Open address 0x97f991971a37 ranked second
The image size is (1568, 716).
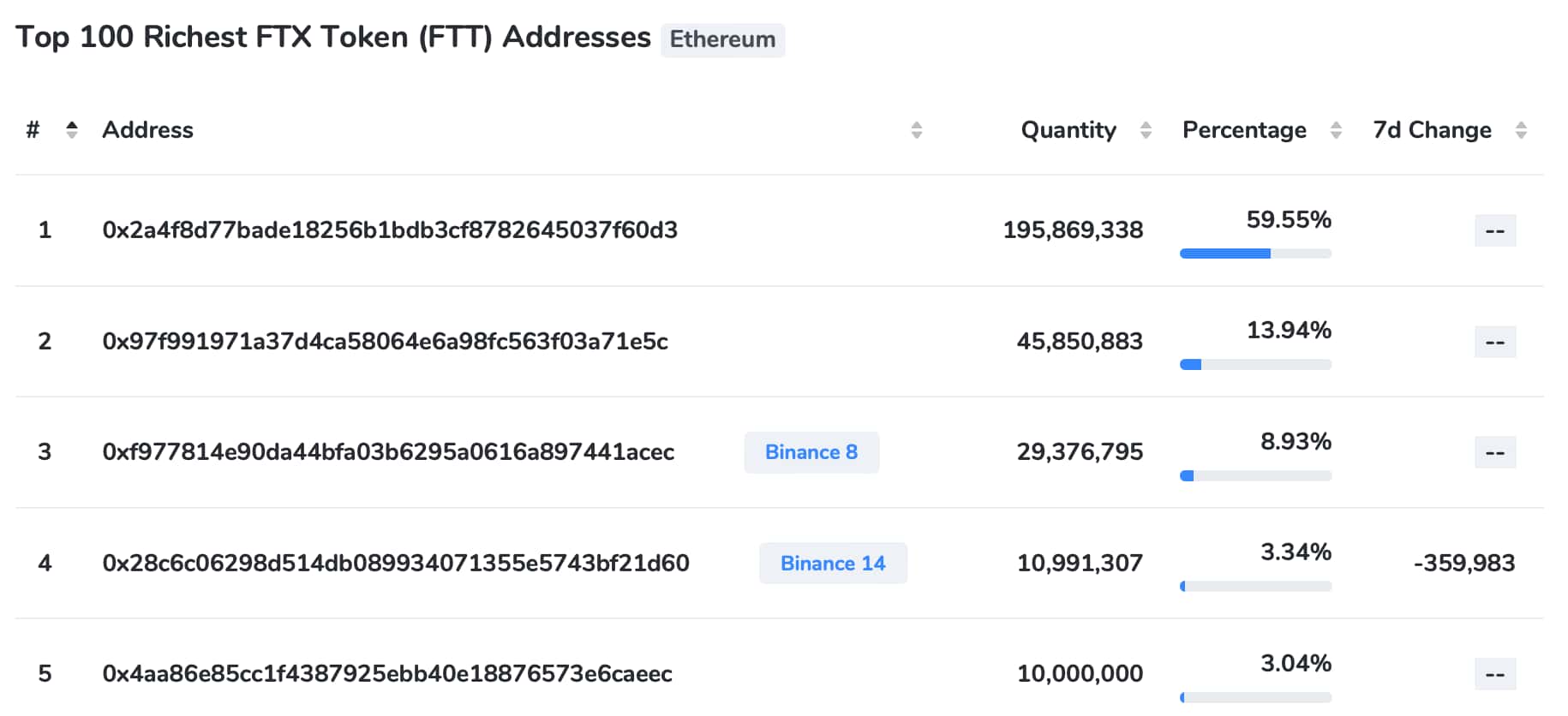(385, 342)
